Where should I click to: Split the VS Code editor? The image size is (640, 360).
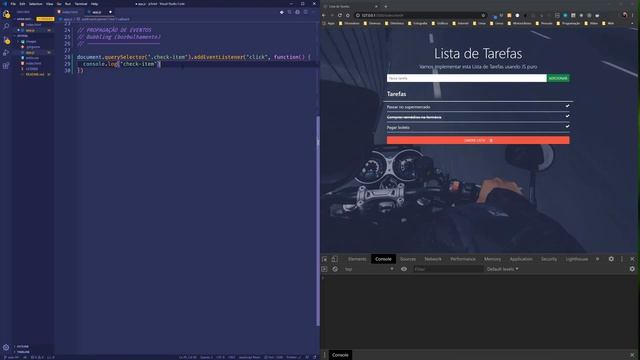pyautogui.click(x=306, y=12)
